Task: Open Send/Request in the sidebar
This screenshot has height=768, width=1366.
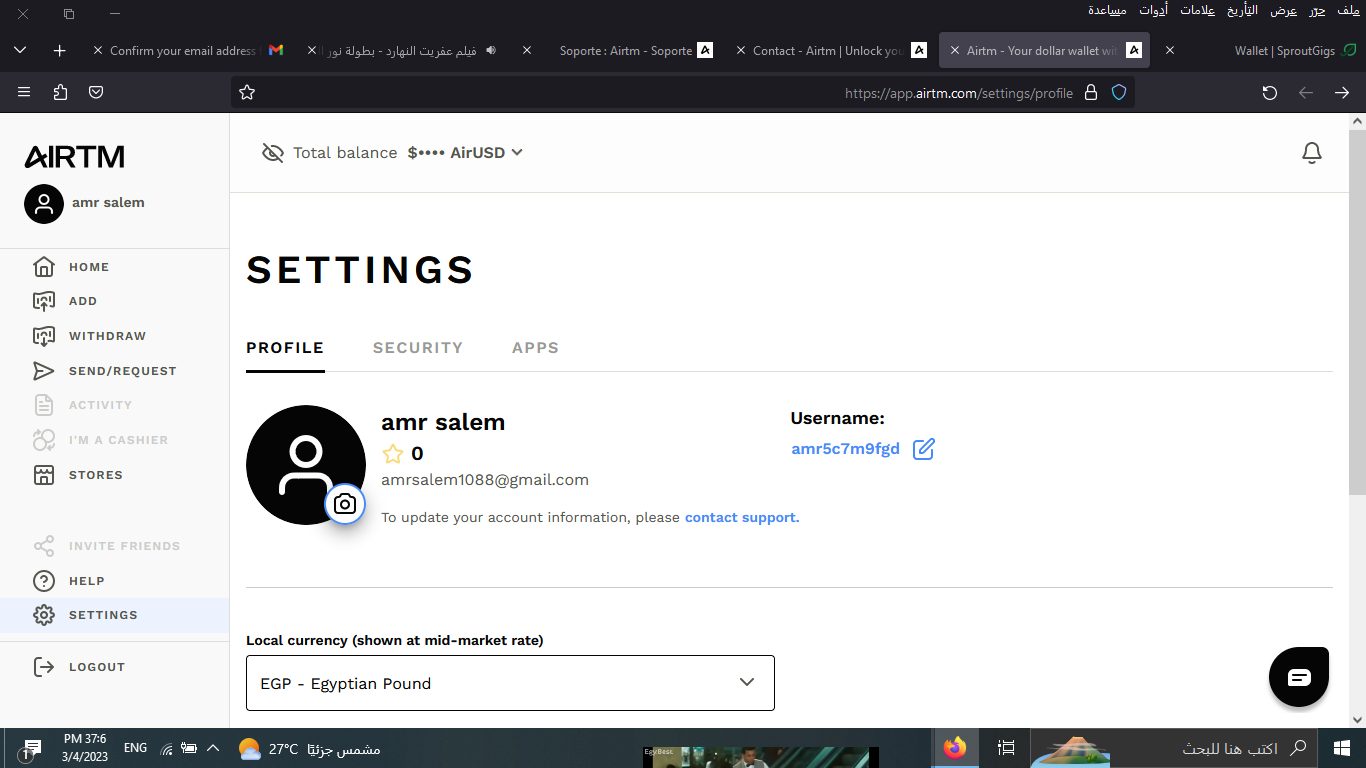Action: point(122,371)
